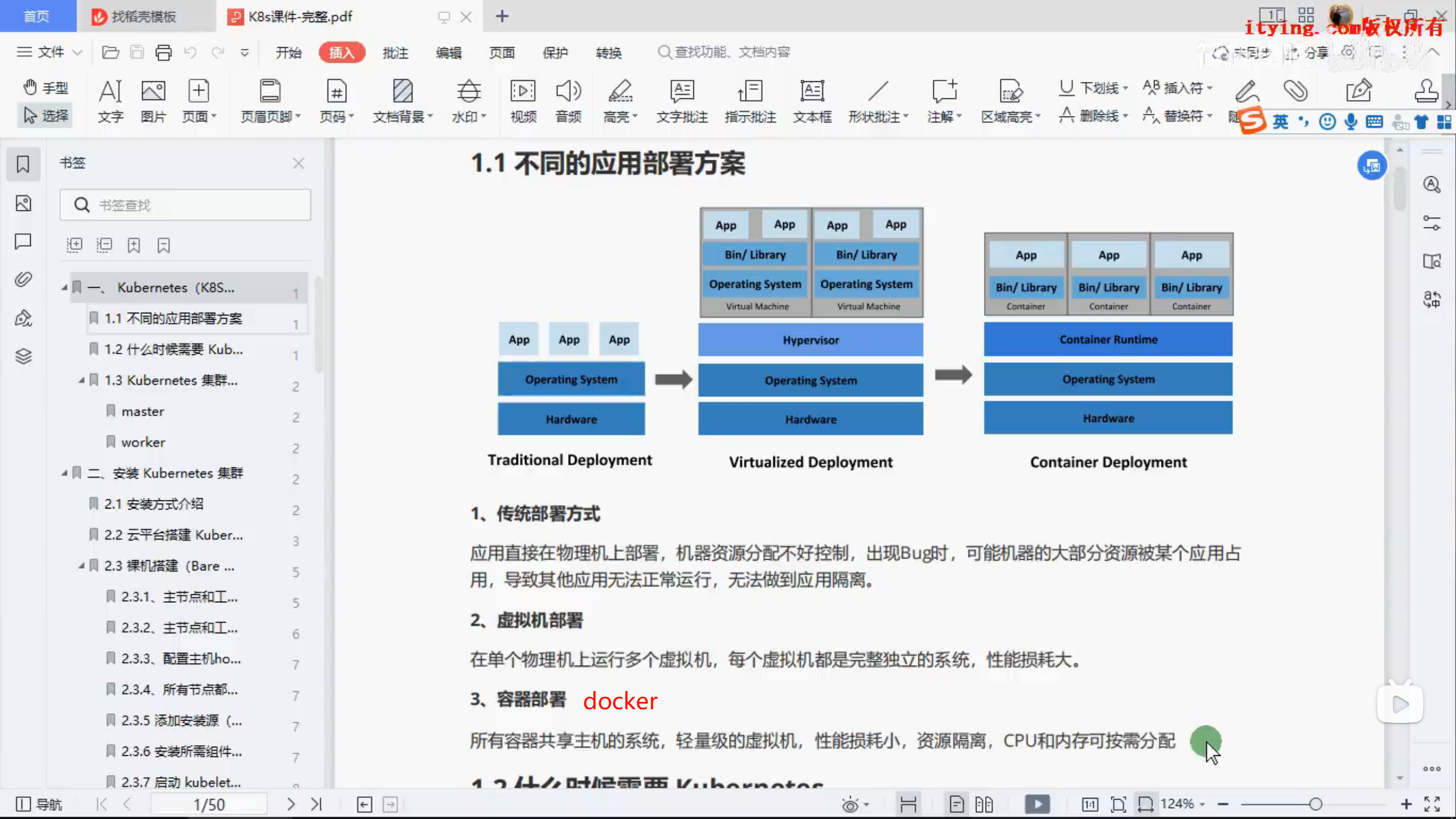Go to the 首页 home tab
1456x819 pixels.
click(37, 16)
